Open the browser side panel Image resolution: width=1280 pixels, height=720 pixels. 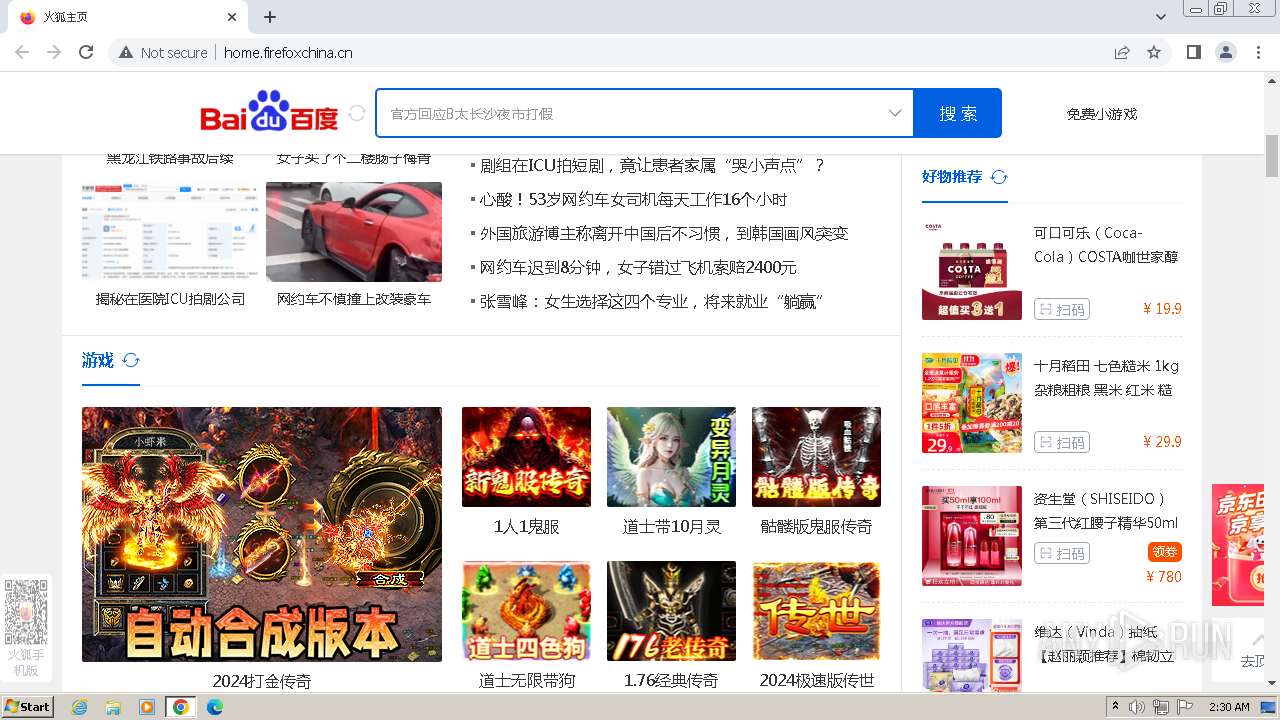(x=1193, y=52)
